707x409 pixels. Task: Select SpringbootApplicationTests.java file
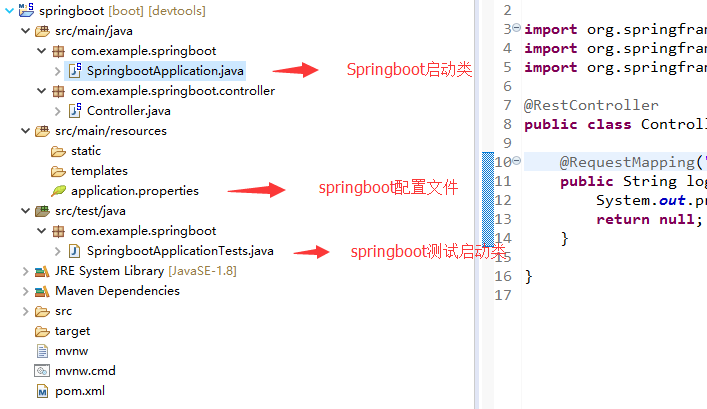(180, 251)
